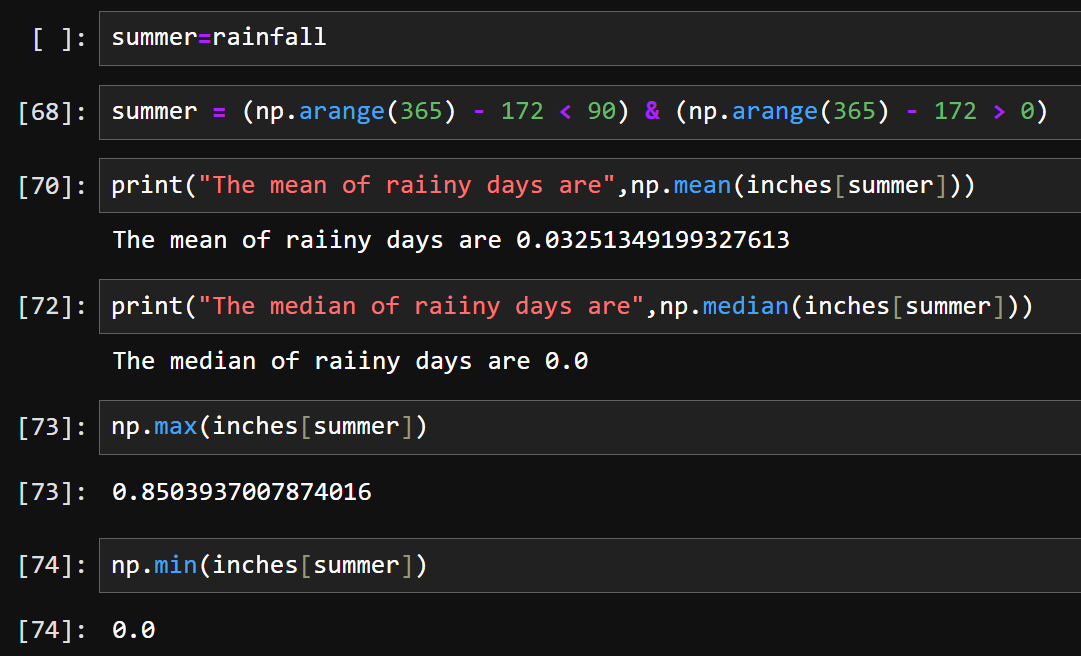1081x656 pixels.
Task: Click the '[73]:' output prompt beside 0.8503937007874016
Action: 52,493
